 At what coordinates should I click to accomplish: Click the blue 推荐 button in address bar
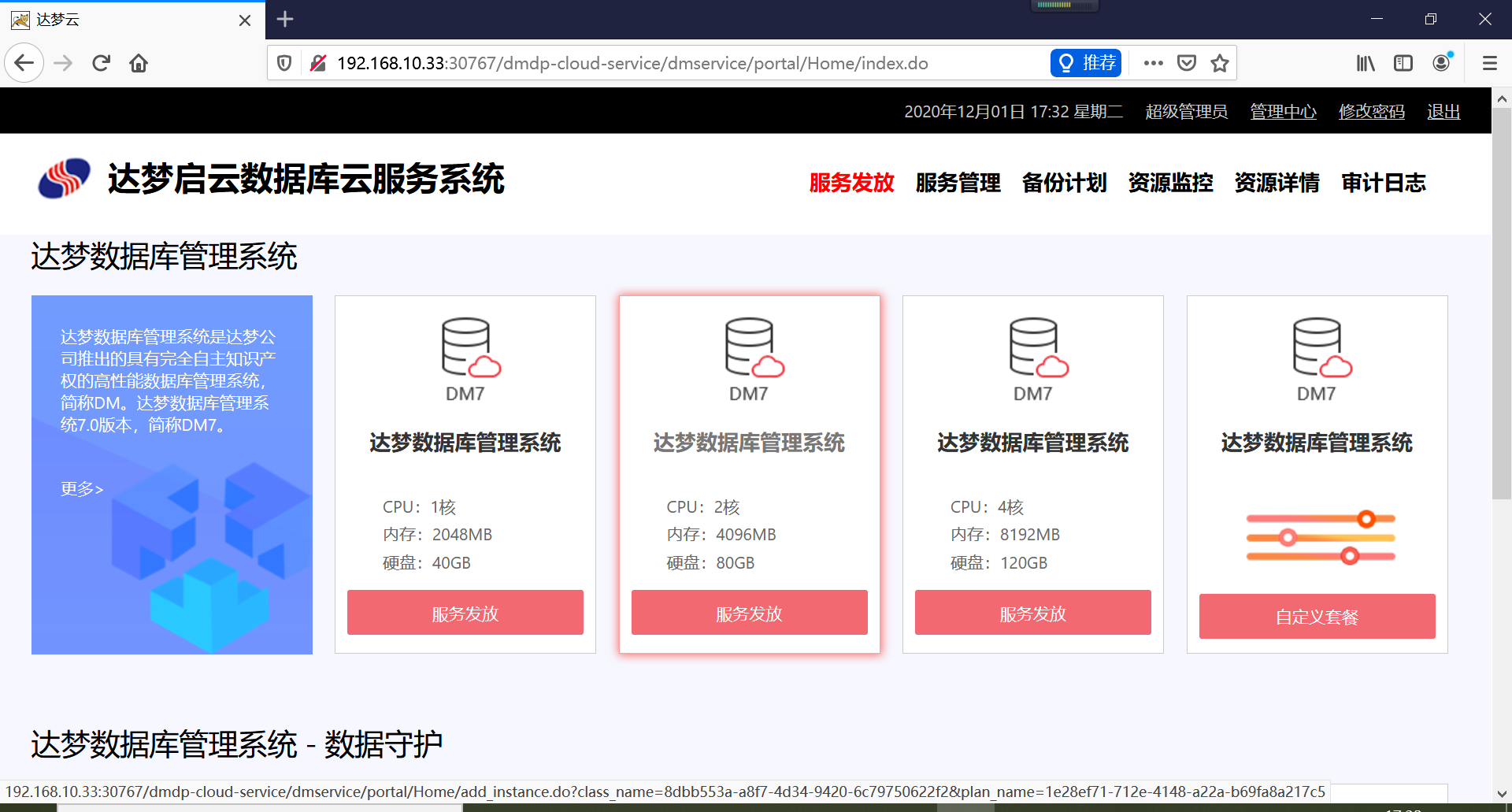(x=1086, y=63)
